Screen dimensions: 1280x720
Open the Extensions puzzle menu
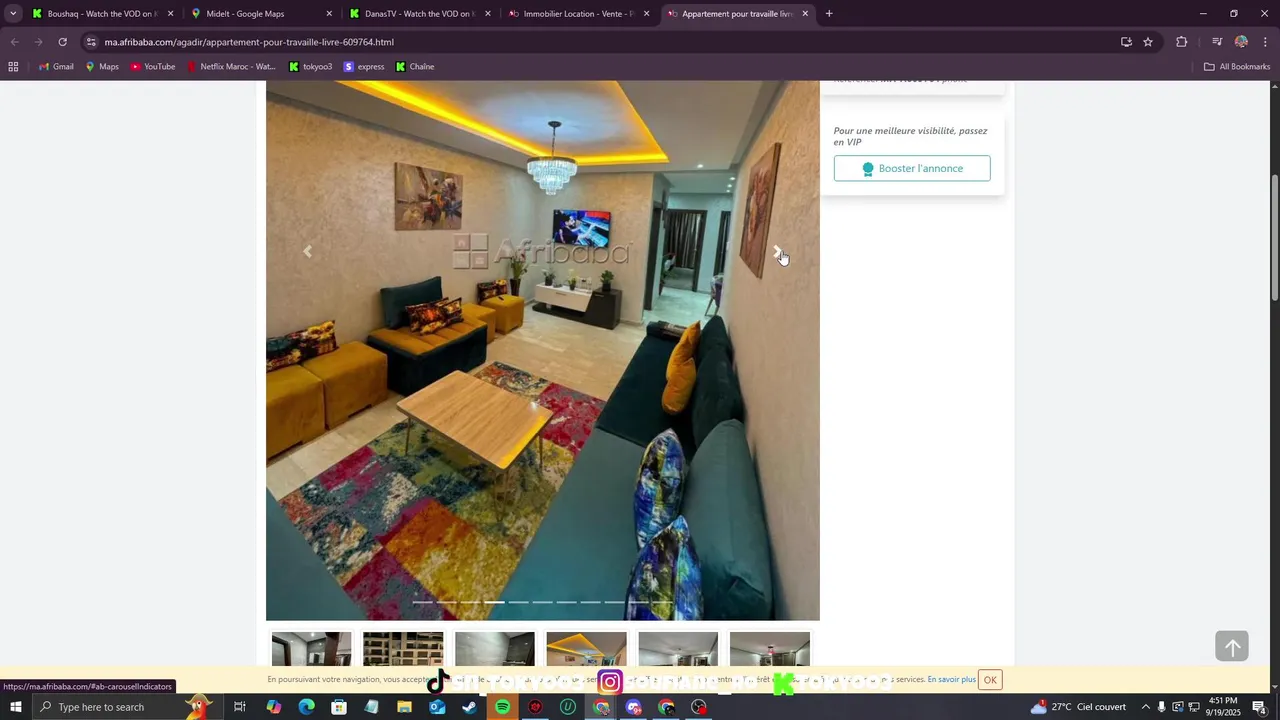1182,42
